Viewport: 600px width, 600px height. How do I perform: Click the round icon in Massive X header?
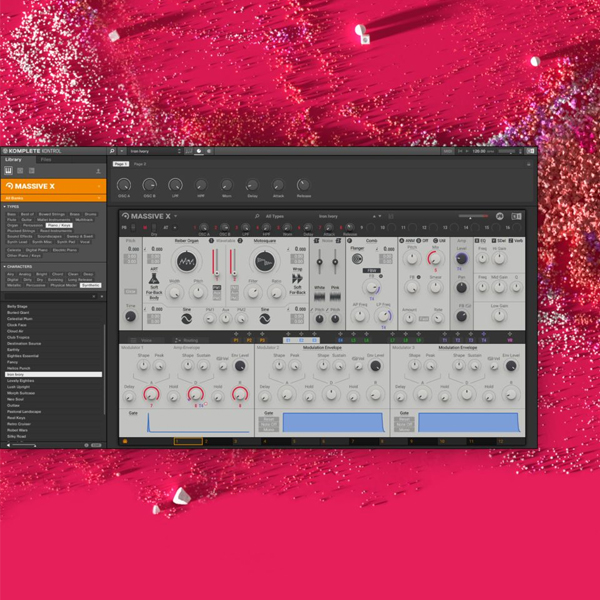click(499, 216)
